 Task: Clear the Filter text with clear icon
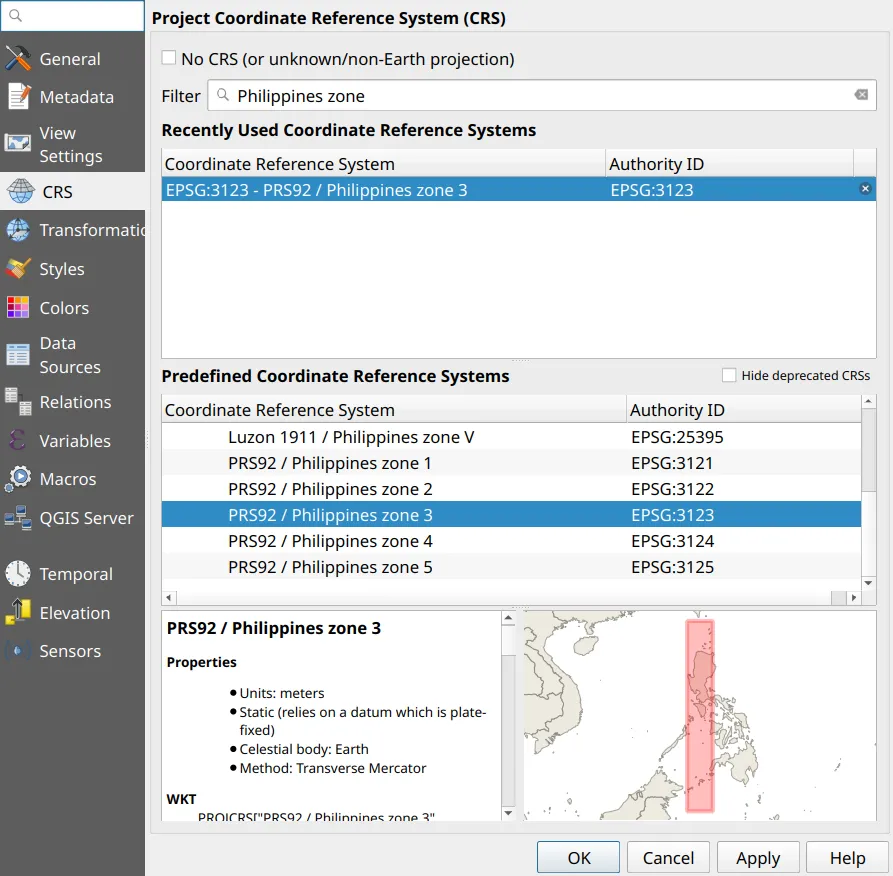[x=861, y=95]
